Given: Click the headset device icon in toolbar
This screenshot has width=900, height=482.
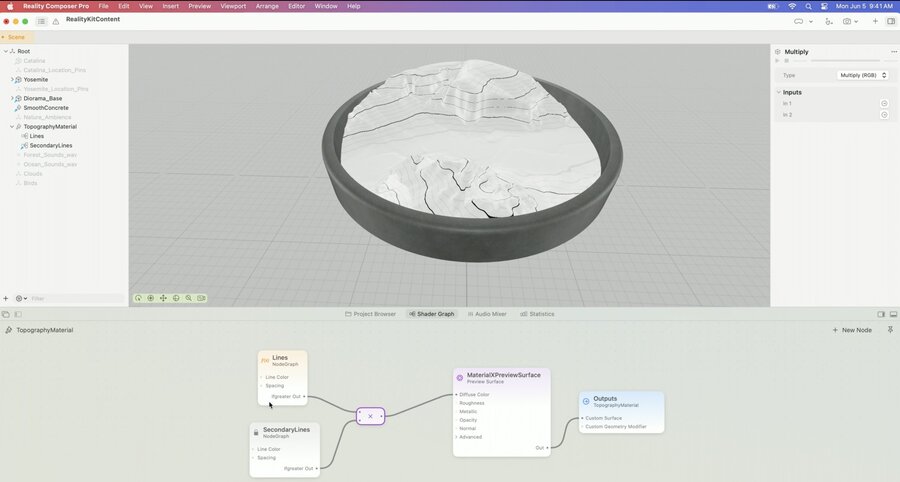Looking at the screenshot, I should (x=798, y=21).
